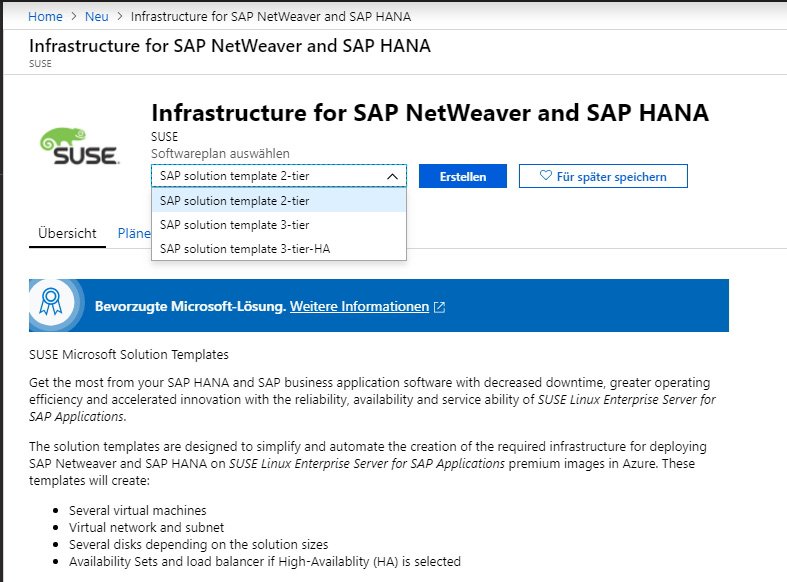Click the 'Several virtual machines' bullet item
This screenshot has width=787, height=582.
click(138, 510)
